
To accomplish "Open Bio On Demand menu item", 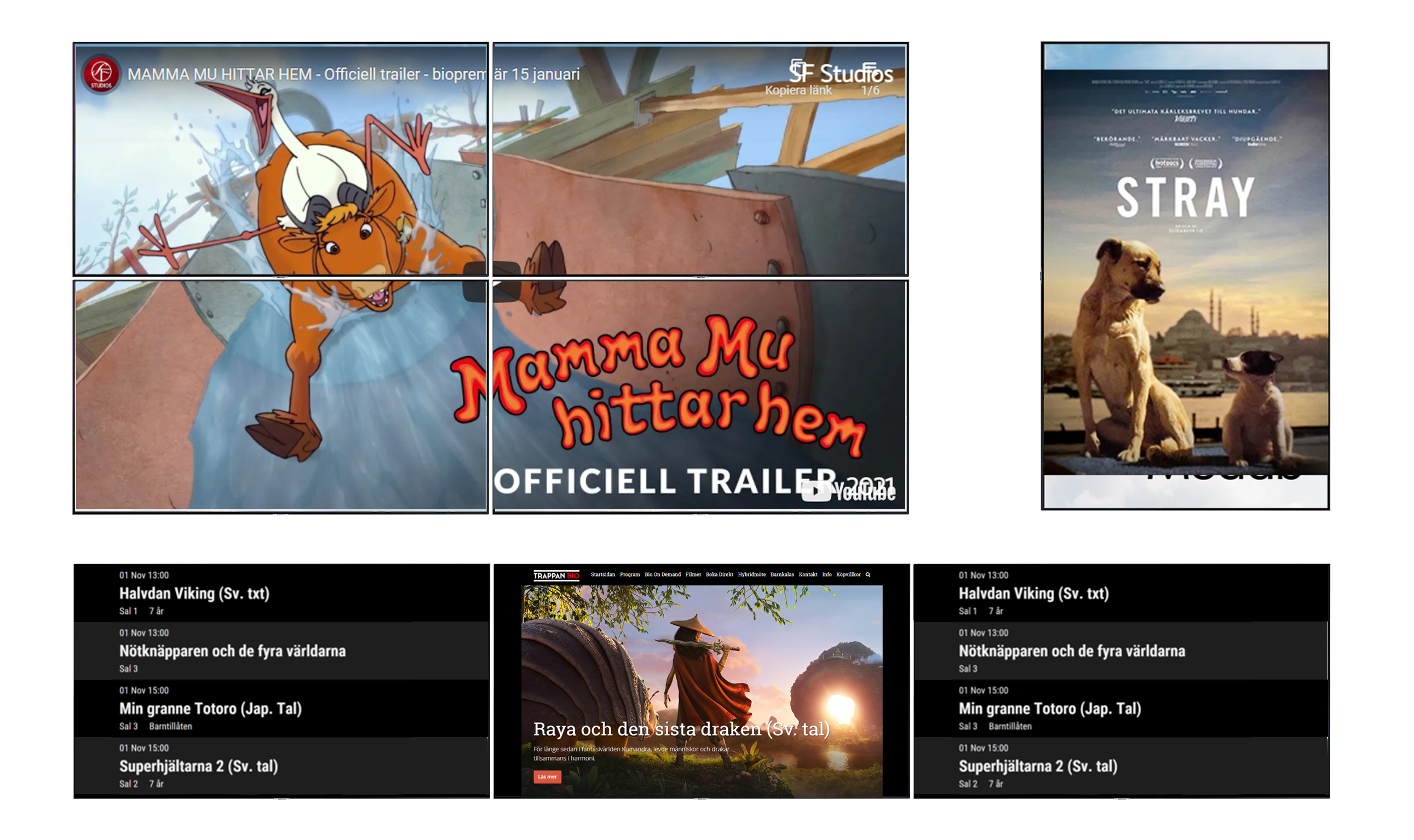I will tap(662, 574).
